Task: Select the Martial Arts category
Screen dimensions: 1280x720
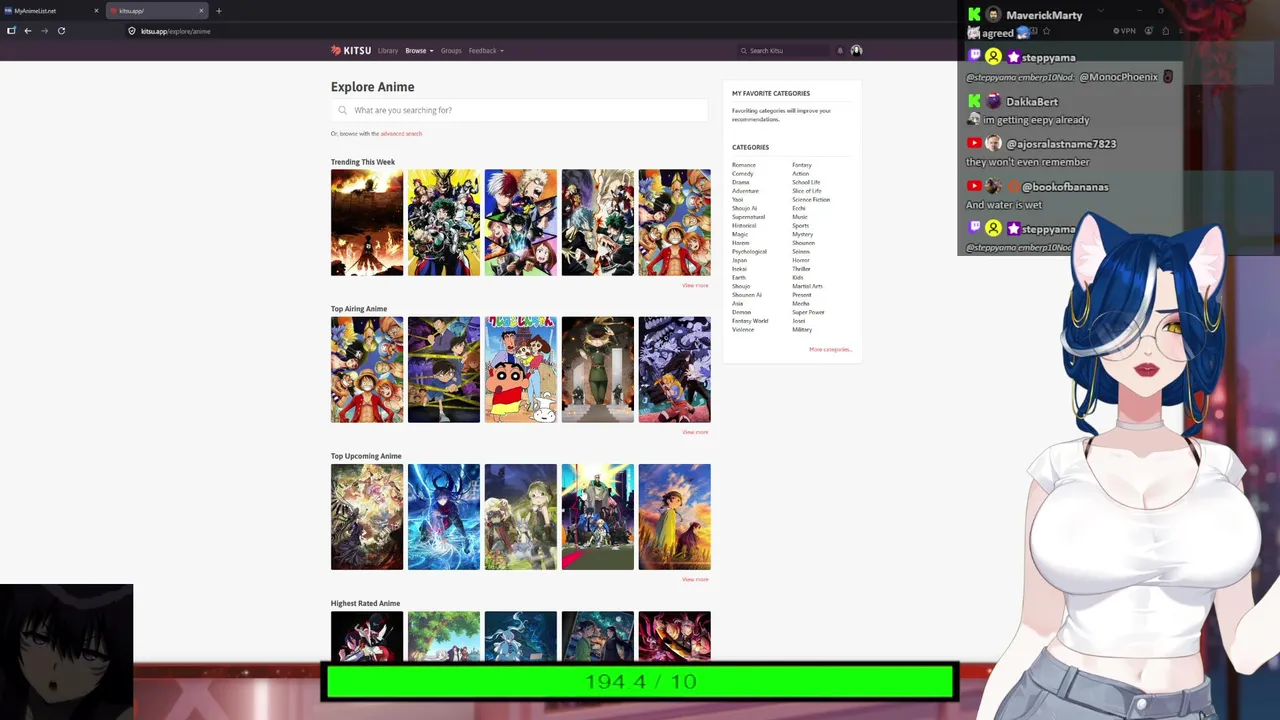Action: coord(807,286)
